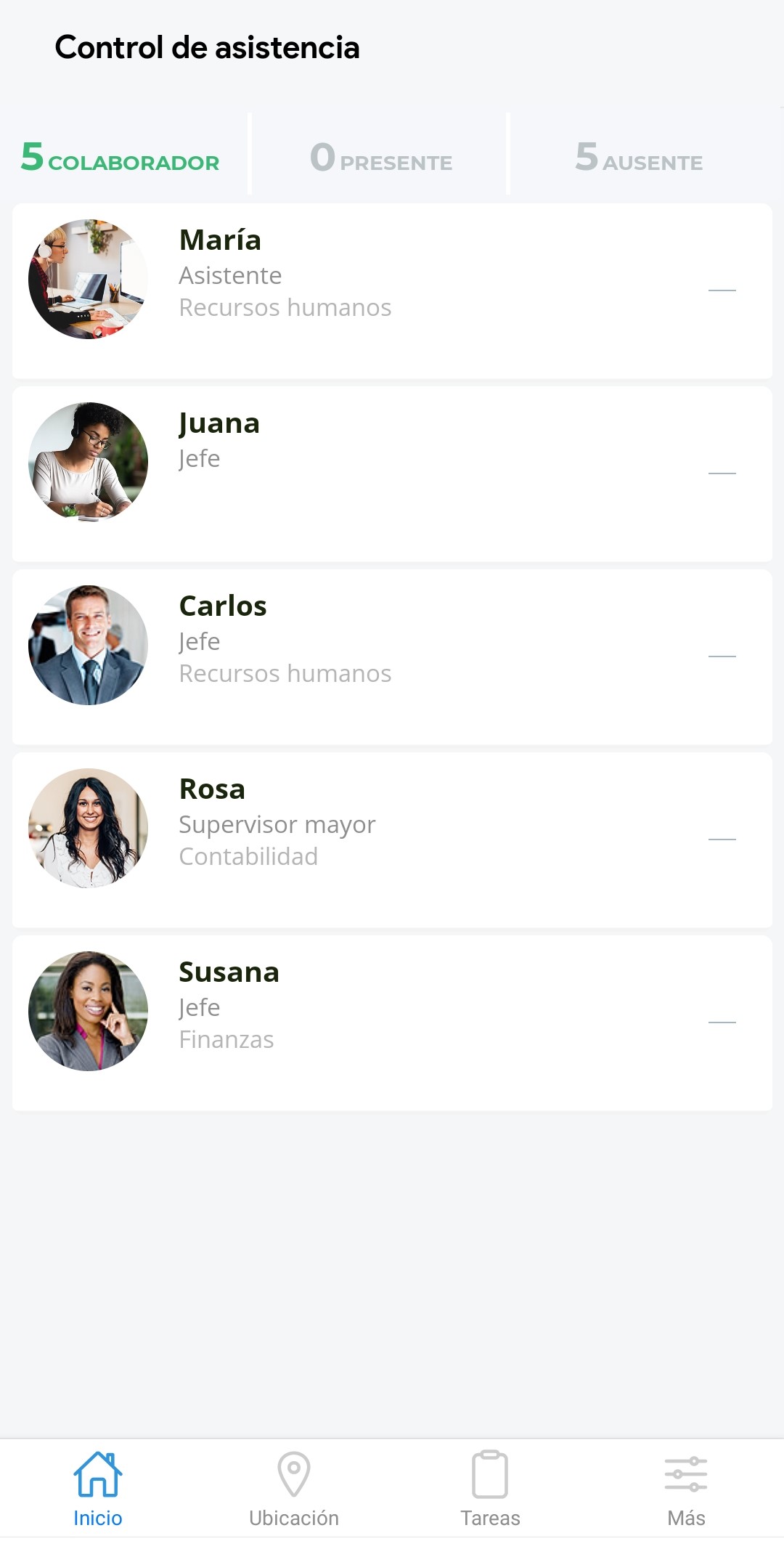Show the 5 Ausente tab
The width and height of the screenshot is (784, 1549).
(x=639, y=158)
